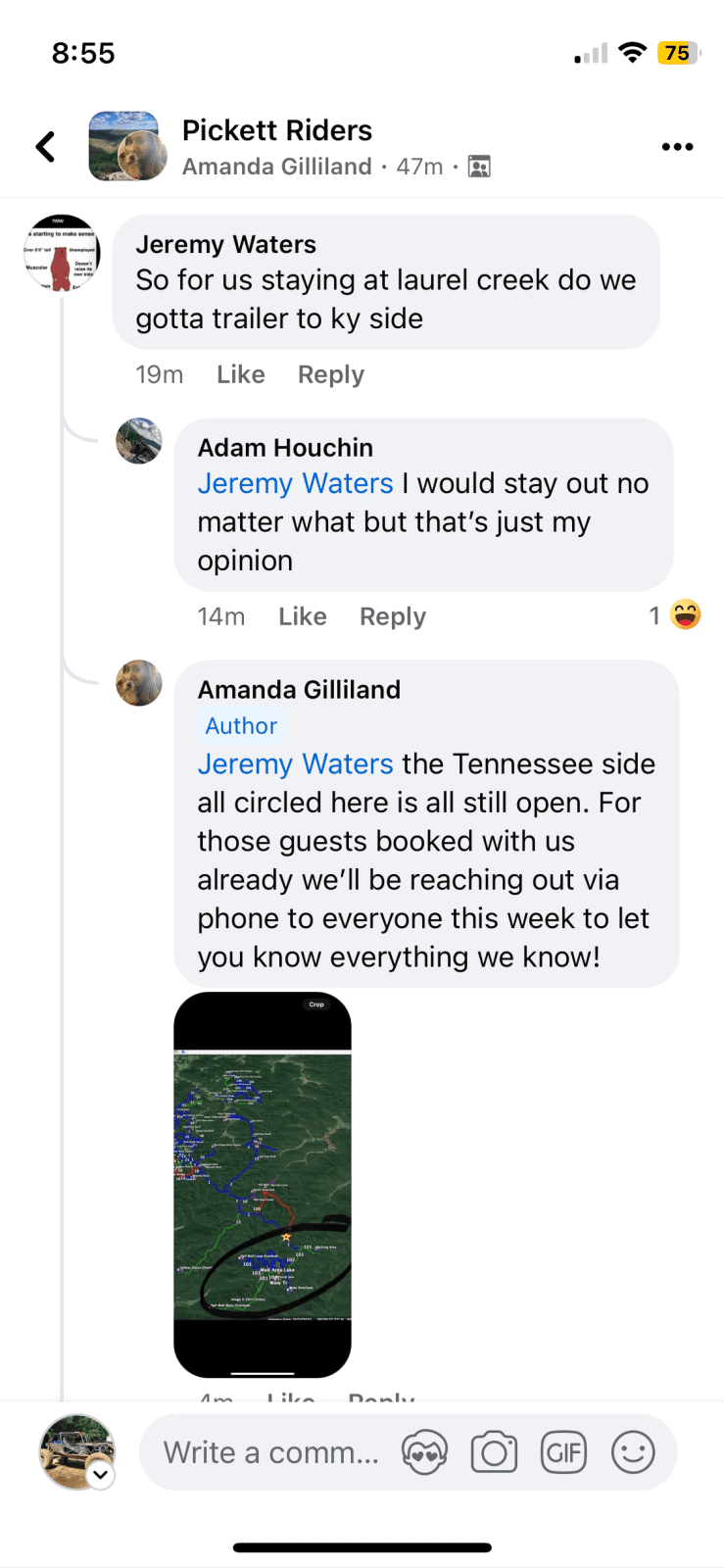Open Jeremy Waters mention in Adam's reply
The width and height of the screenshot is (724, 1568).
[295, 483]
